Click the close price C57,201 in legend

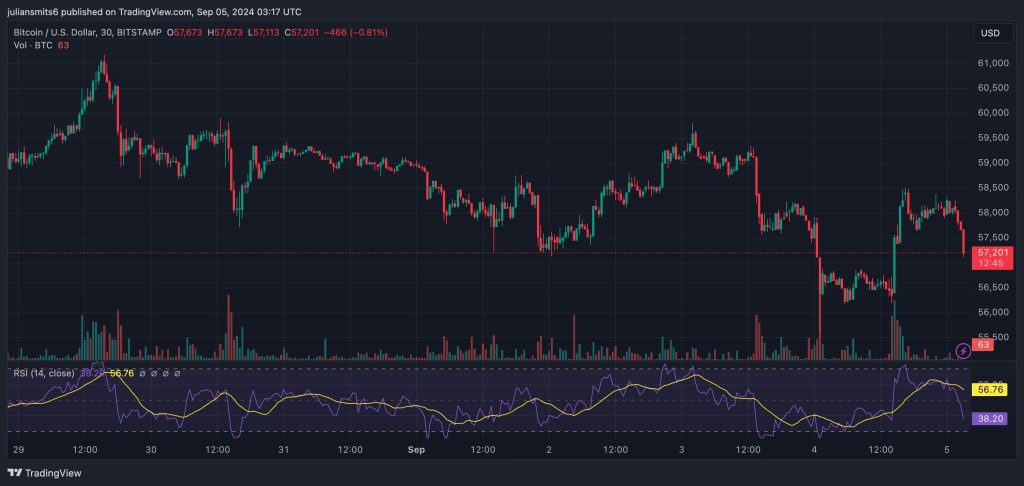[305, 33]
